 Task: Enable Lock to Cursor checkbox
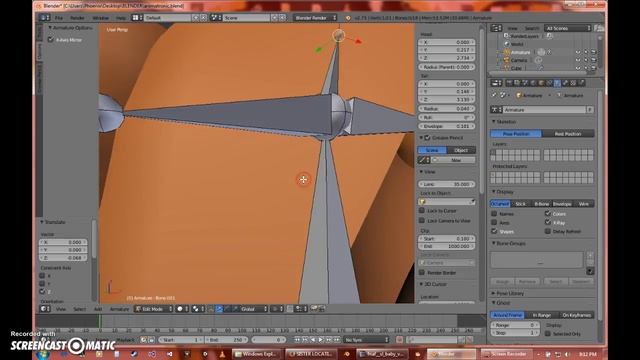[x=422, y=211]
